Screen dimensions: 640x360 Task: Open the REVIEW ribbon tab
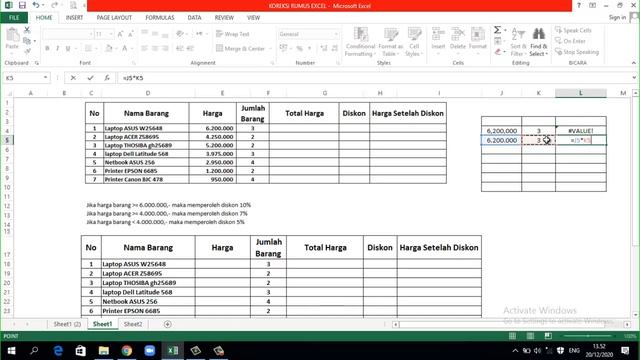tap(224, 18)
